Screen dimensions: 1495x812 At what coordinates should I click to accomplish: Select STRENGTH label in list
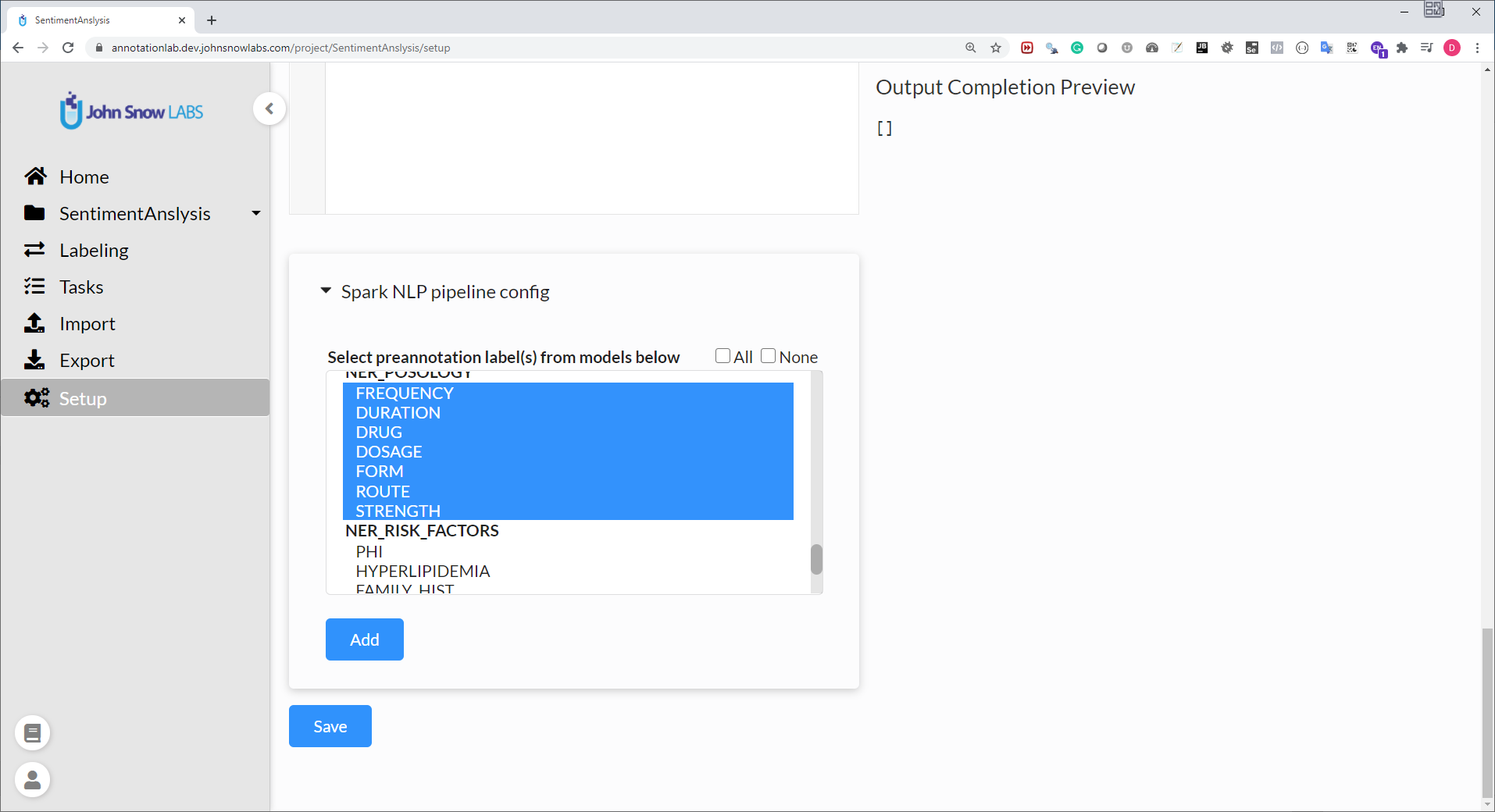pos(568,511)
